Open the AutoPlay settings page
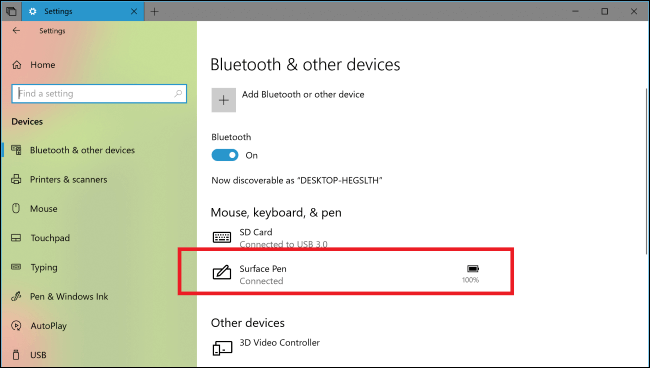Image resolution: width=650 pixels, height=368 pixels. [49, 326]
